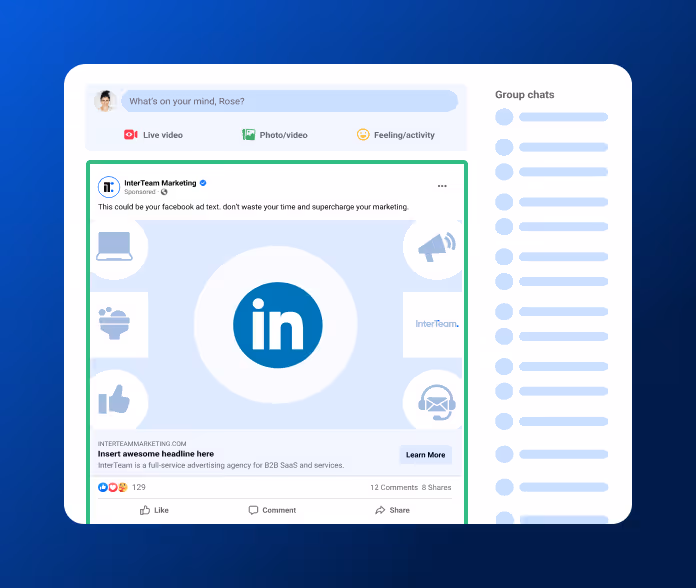Viewport: 696px width, 588px height.
Task: Click the laptop icon in ad image
Action: coord(115,246)
